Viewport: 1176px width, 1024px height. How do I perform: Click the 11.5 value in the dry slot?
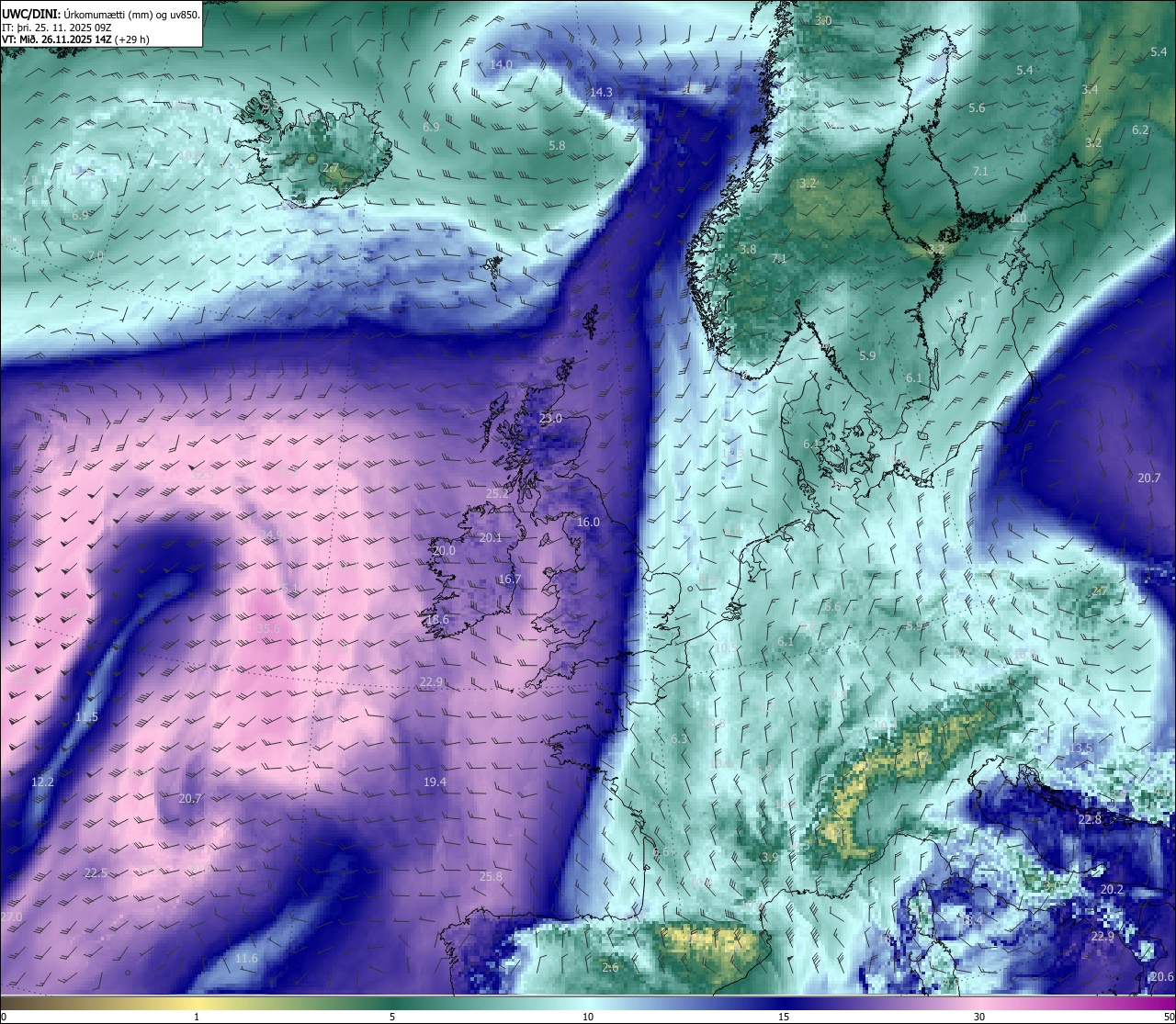[x=86, y=716]
